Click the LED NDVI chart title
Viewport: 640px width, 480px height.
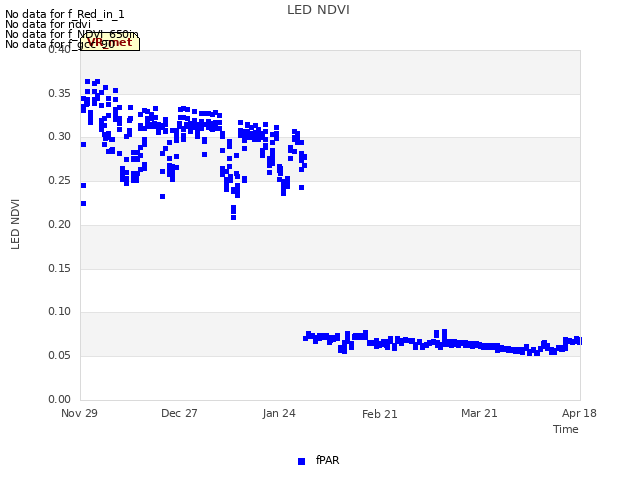[318, 10]
